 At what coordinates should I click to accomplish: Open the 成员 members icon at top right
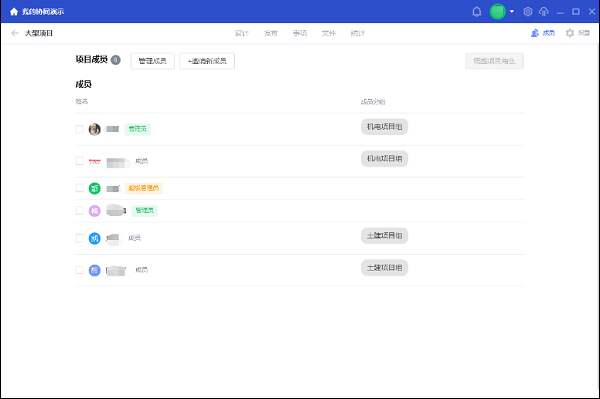click(535, 33)
